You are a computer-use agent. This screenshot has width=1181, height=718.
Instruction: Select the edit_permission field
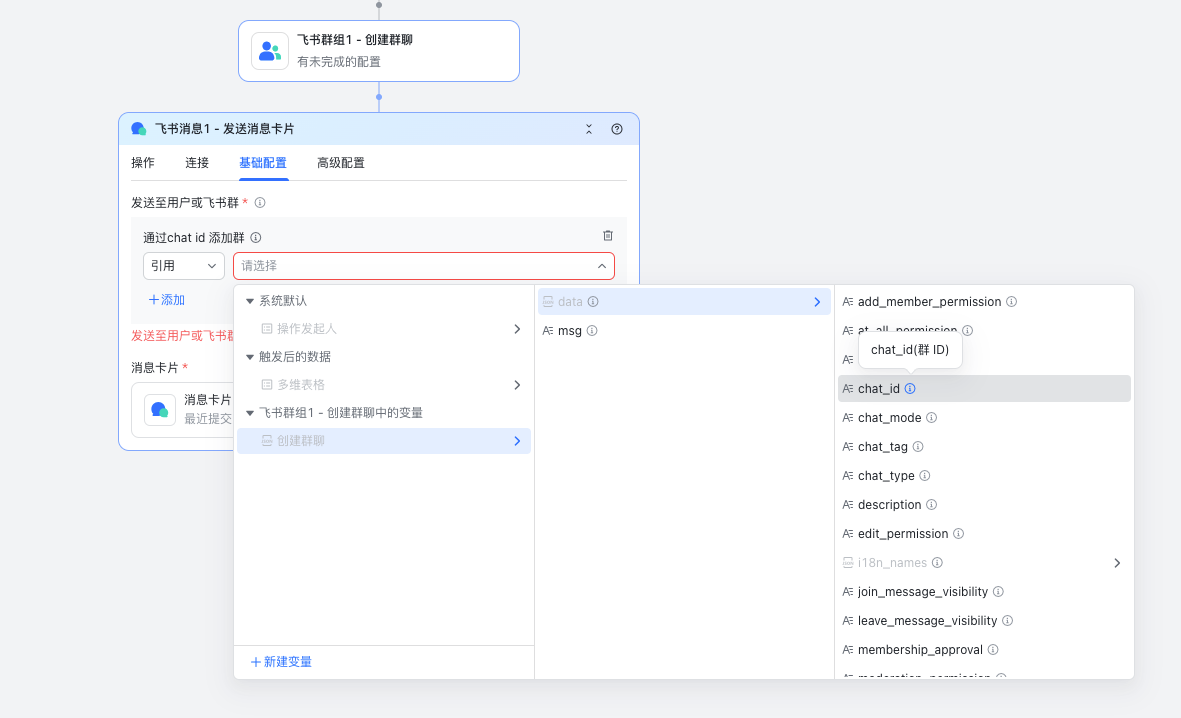click(903, 534)
